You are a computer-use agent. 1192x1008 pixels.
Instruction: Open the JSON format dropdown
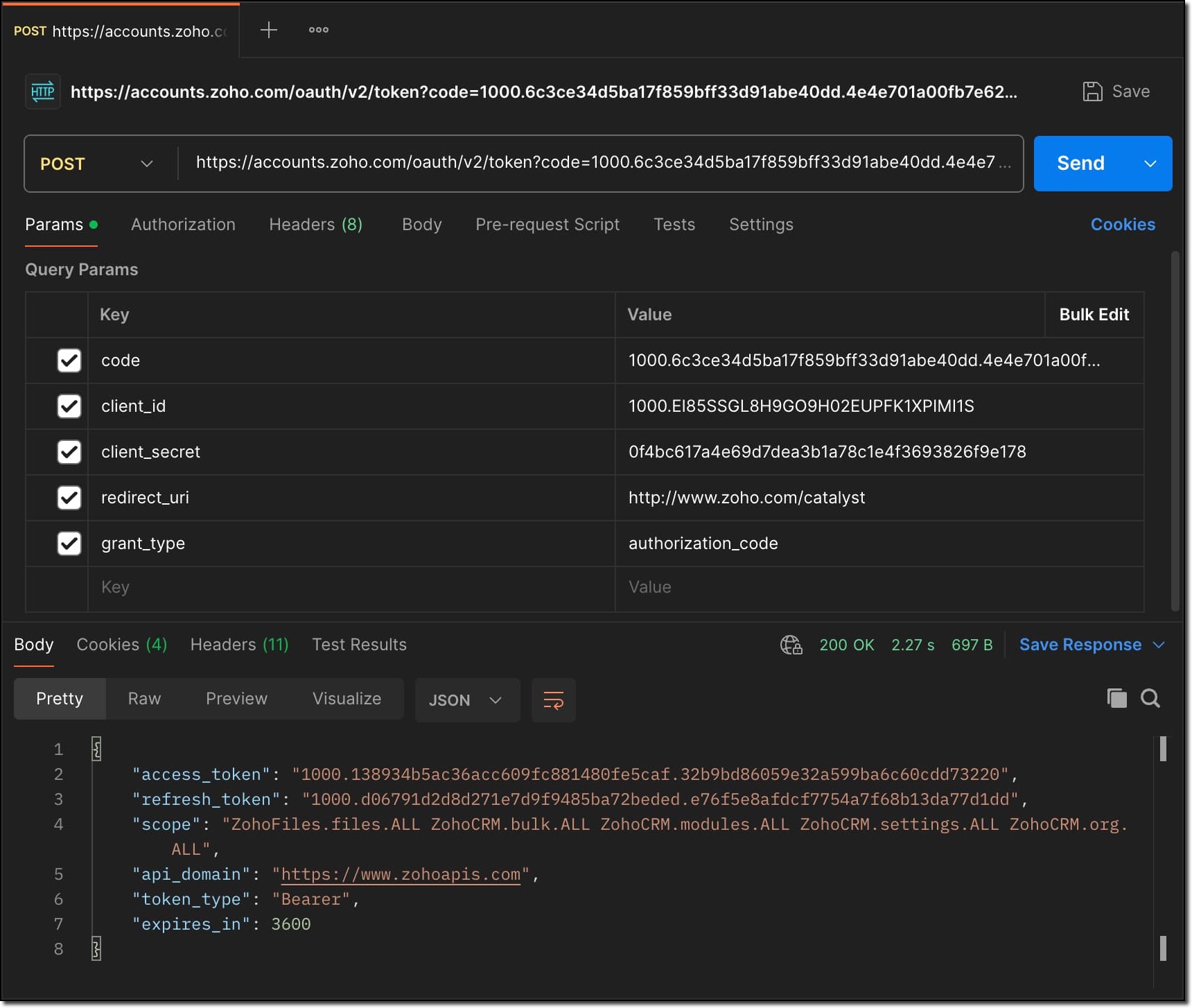(466, 700)
